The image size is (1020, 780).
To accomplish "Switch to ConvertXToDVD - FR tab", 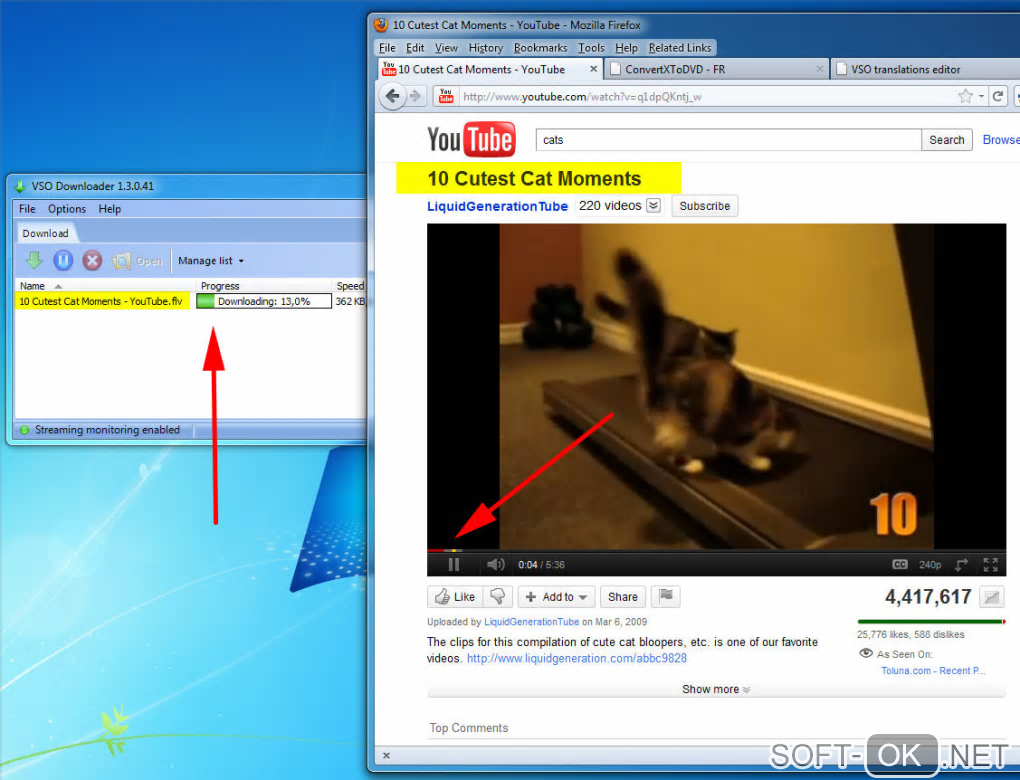I will point(716,69).
